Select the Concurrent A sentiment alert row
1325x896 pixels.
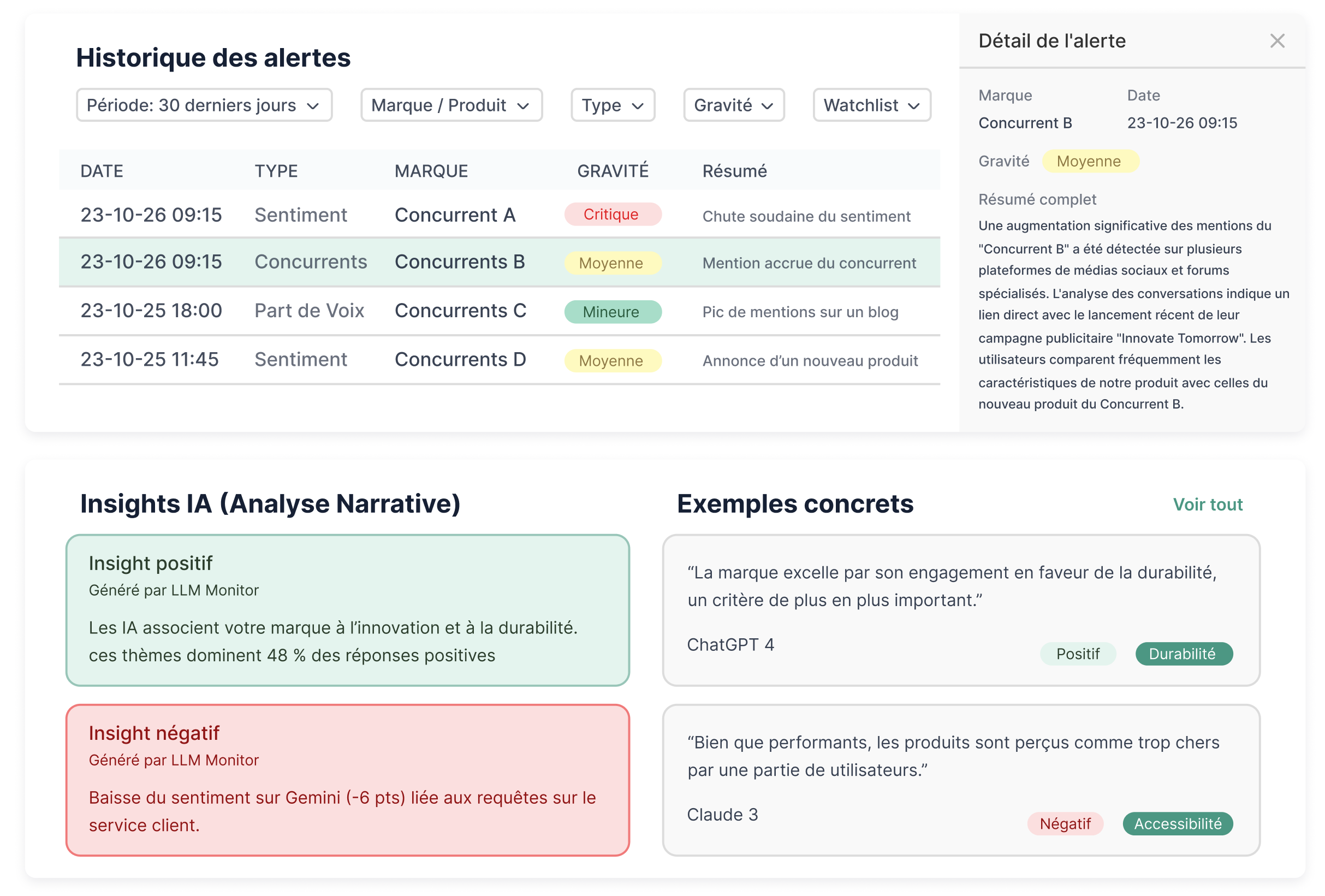[x=456, y=215]
